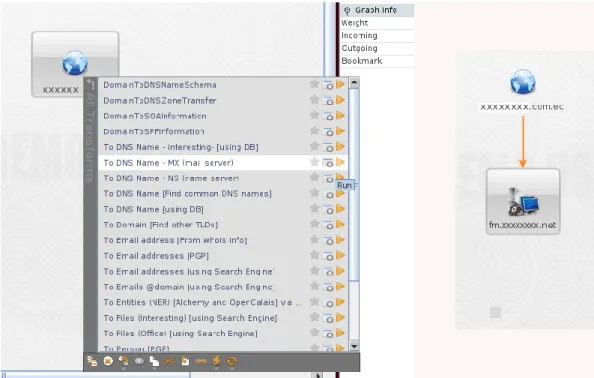Select To DNS Name - NS (name server)

click(171, 178)
